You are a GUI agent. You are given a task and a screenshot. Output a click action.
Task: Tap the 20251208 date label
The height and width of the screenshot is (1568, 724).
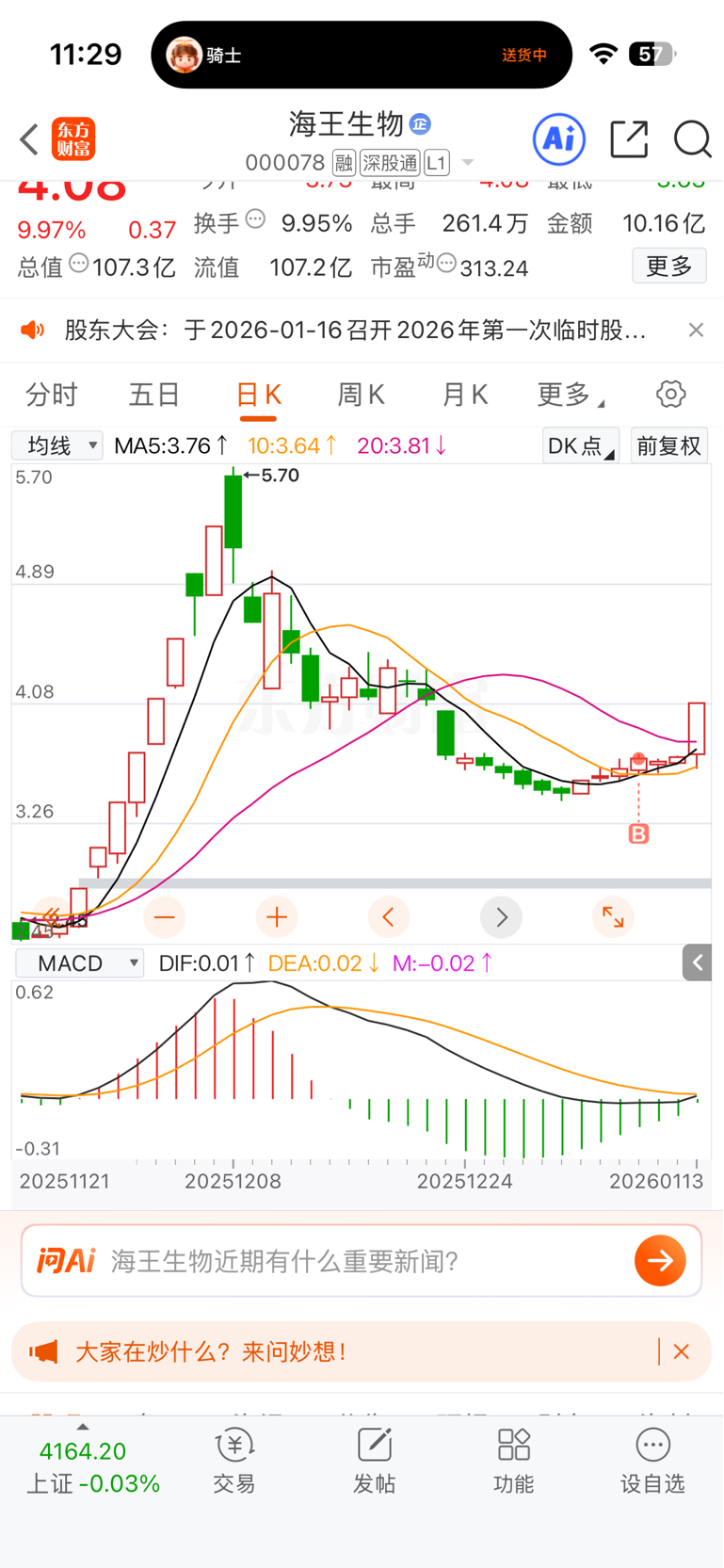pyautogui.click(x=233, y=1181)
